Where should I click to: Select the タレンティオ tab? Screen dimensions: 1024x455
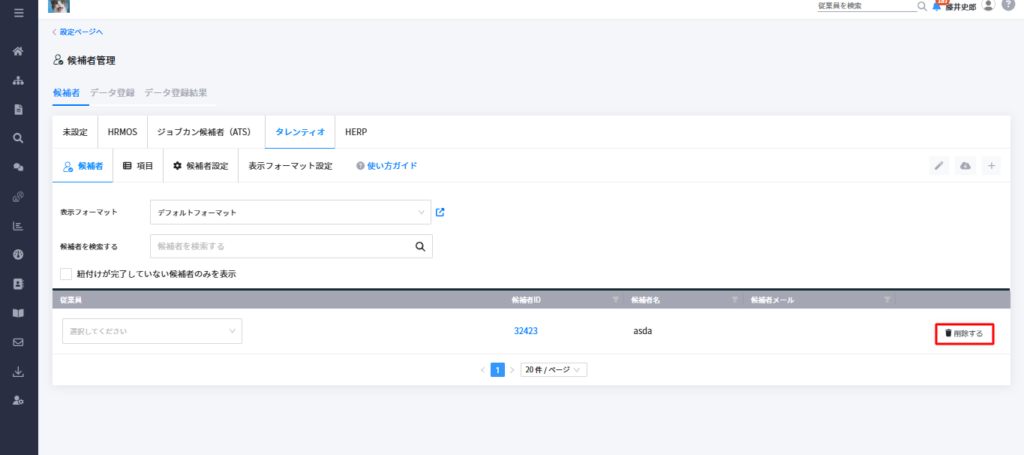[300, 132]
